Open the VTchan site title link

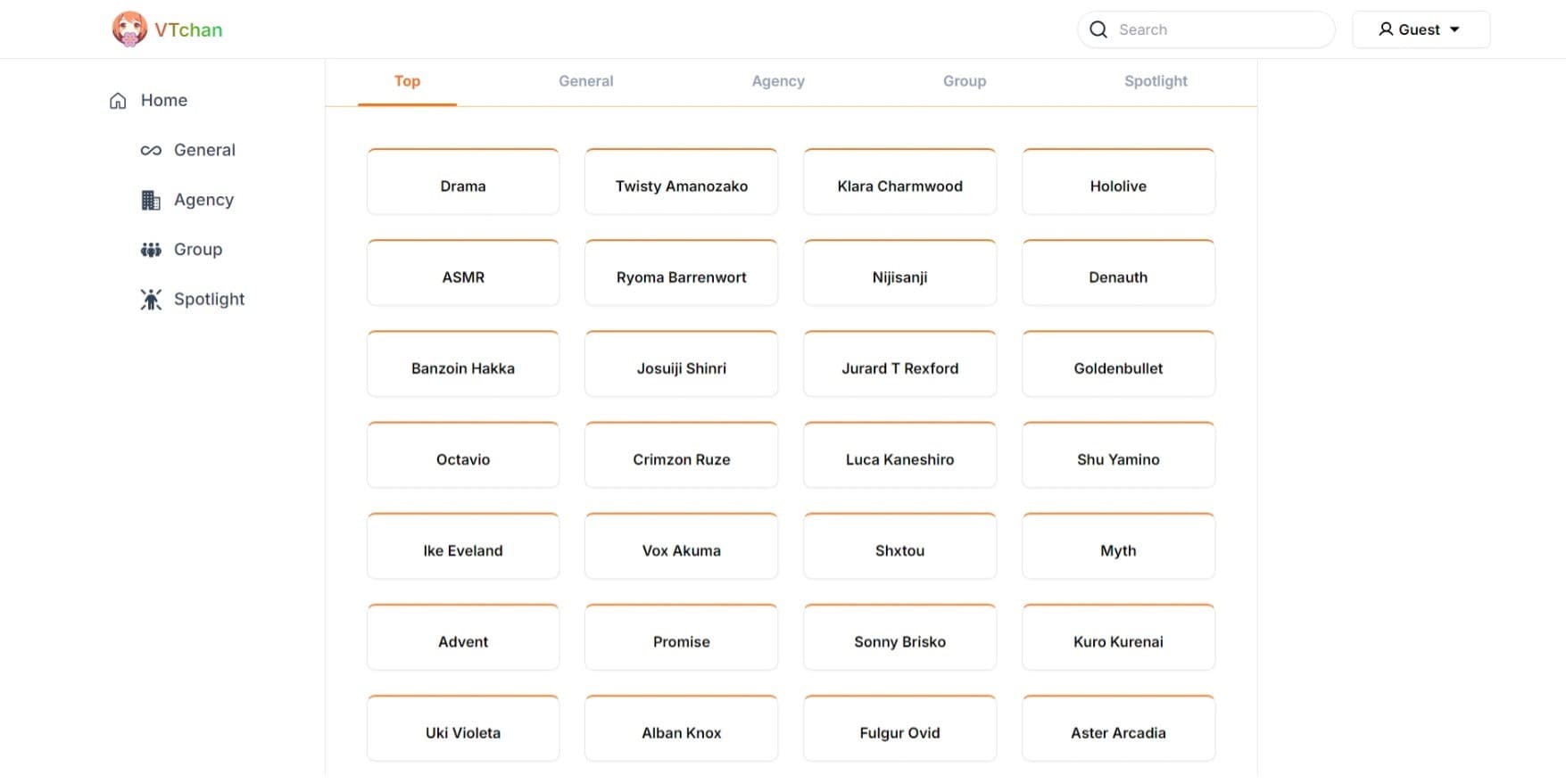pos(188,29)
